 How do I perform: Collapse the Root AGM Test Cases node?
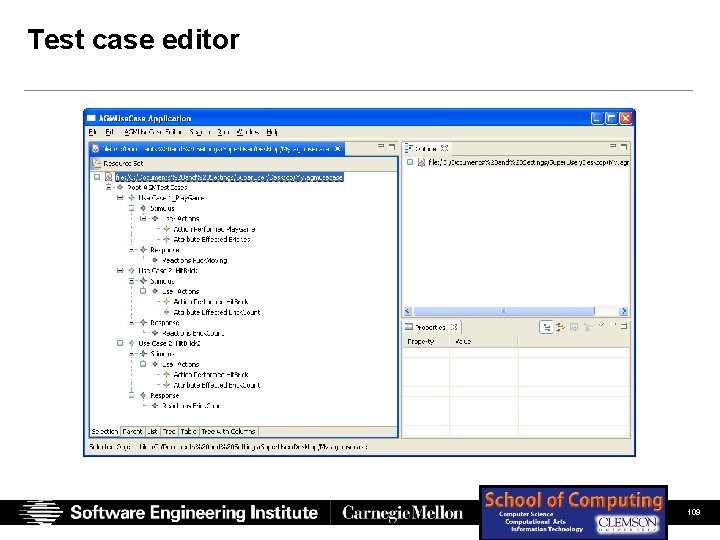(x=108, y=187)
